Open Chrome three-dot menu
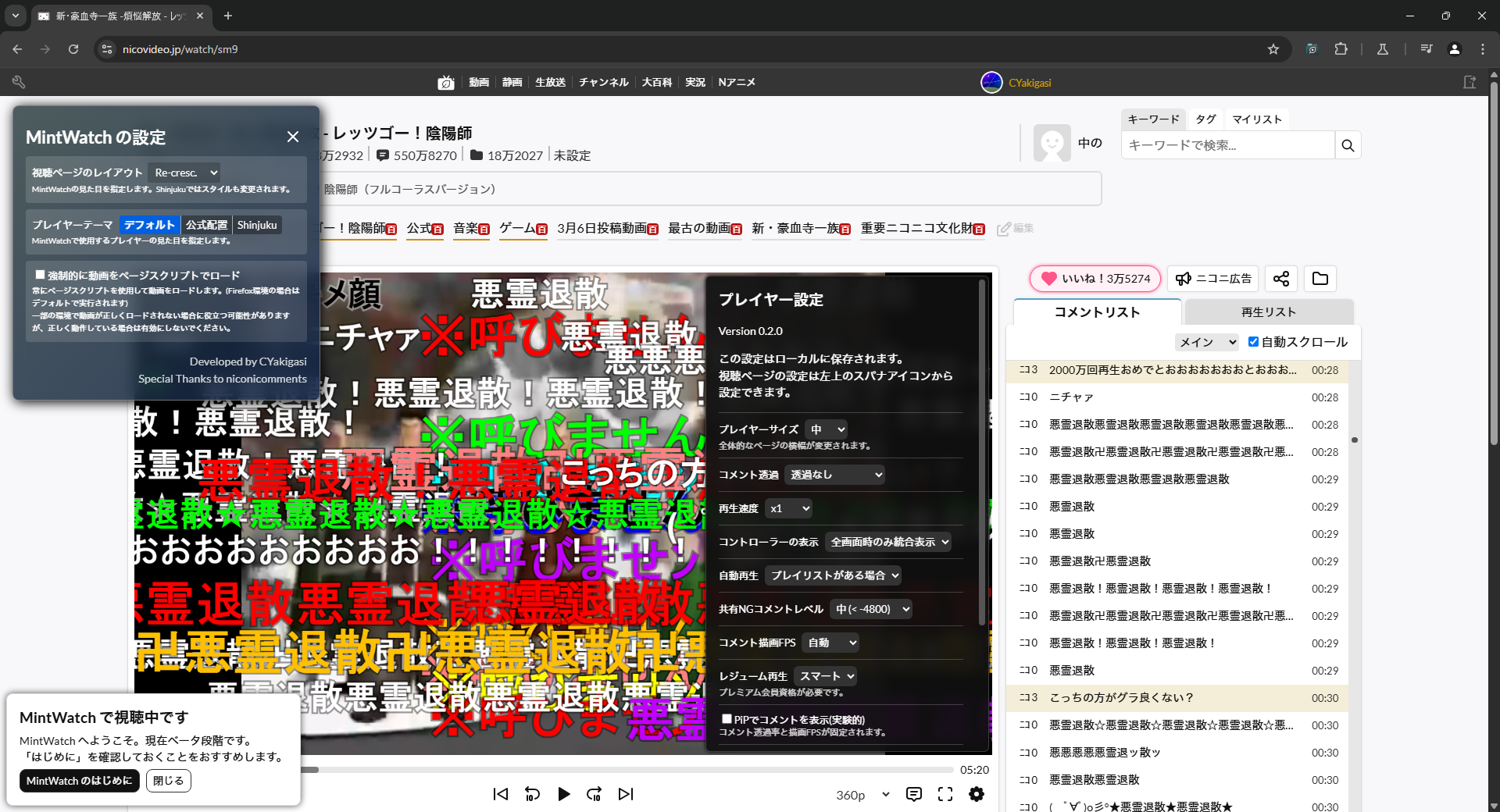 pos(1483,49)
